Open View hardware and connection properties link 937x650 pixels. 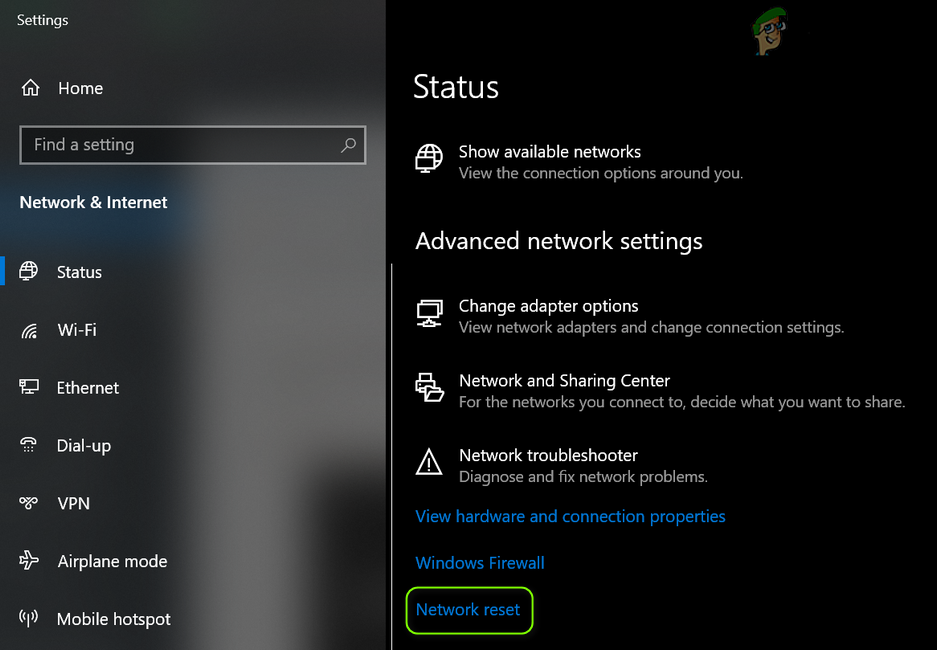(570, 516)
